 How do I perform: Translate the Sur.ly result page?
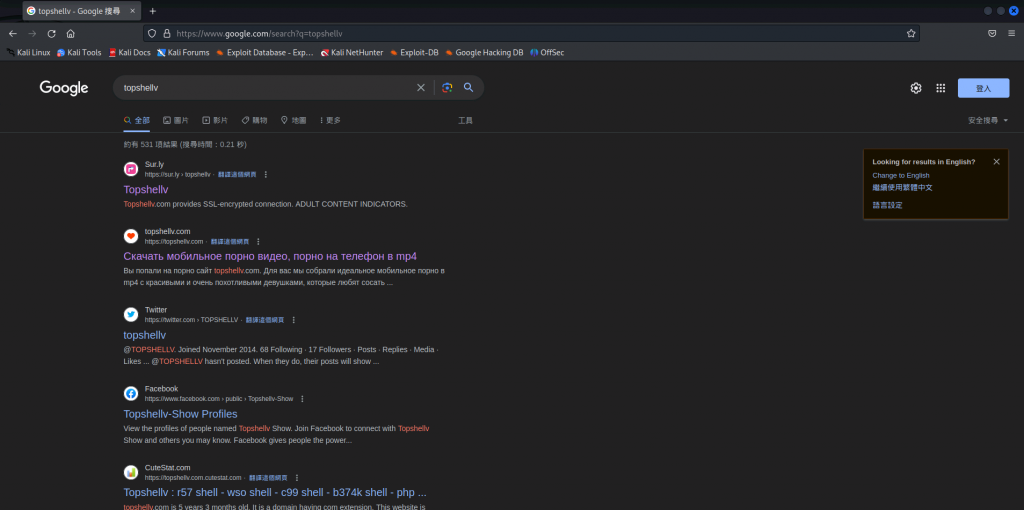pyautogui.click(x=237, y=174)
